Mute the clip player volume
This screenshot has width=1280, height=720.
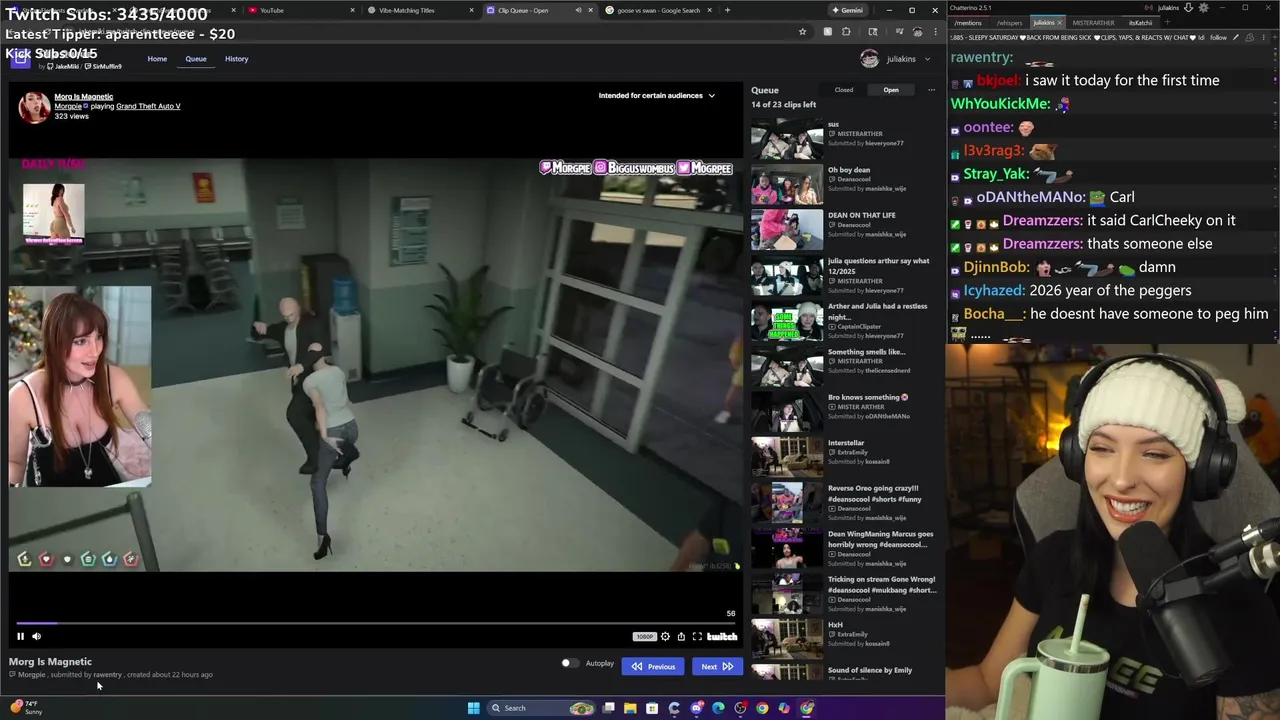(37, 636)
